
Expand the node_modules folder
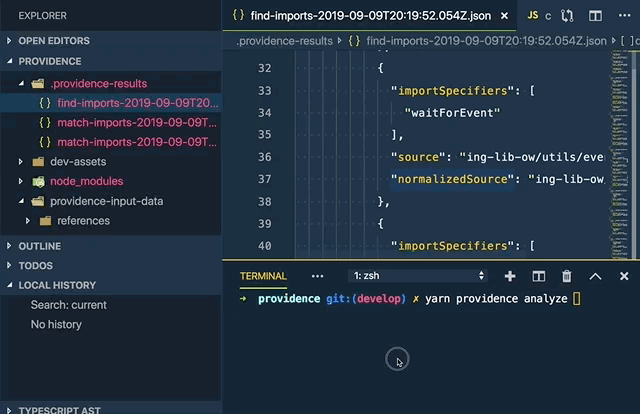[86, 181]
